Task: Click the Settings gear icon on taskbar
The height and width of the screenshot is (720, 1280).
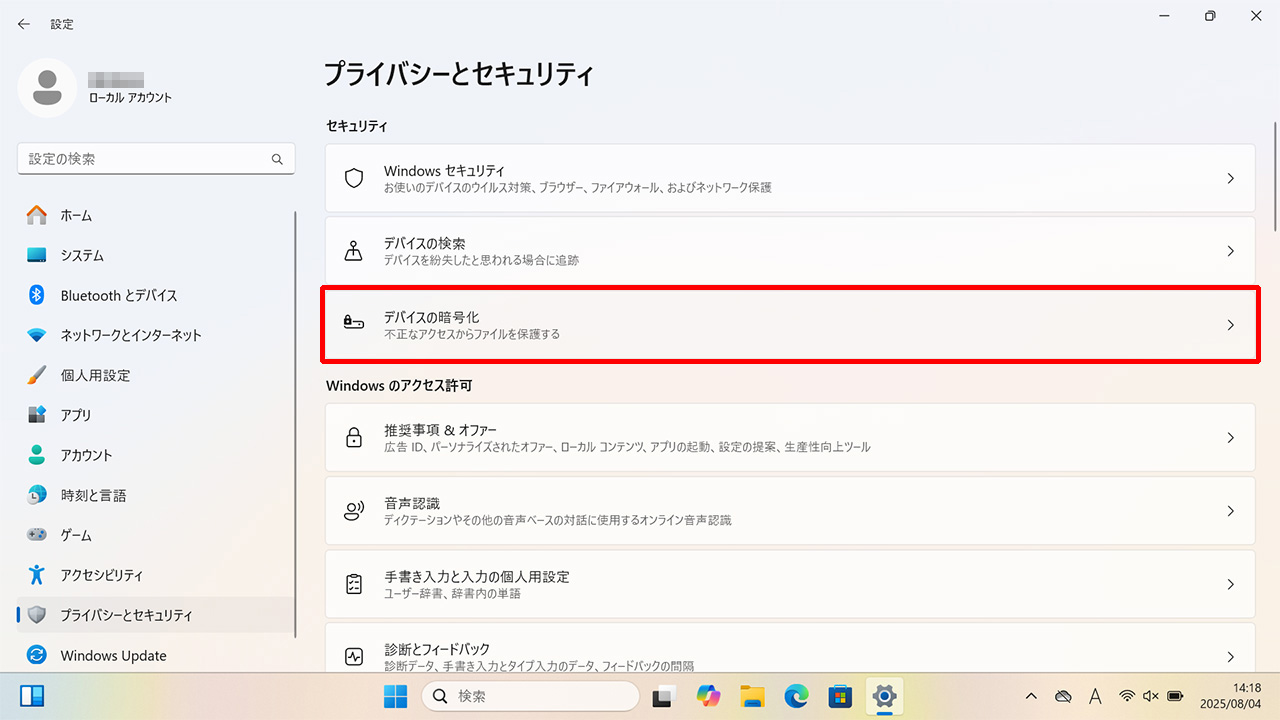Action: click(884, 695)
